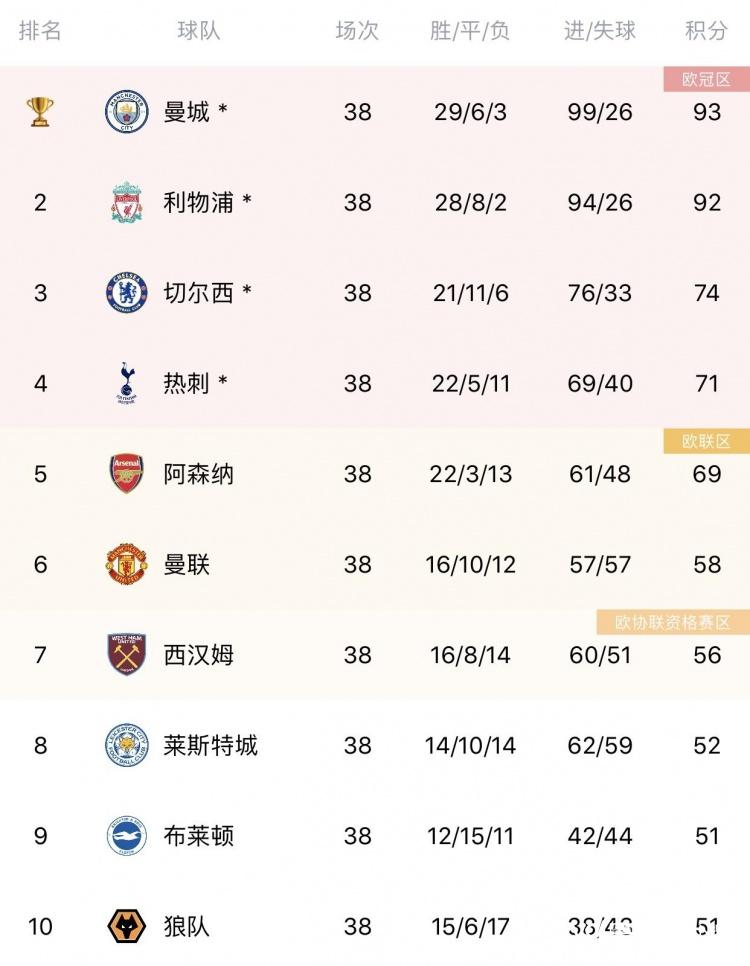Screen dimensions: 750x966
Task: Click the 欧联区 zone label
Action: 706,442
